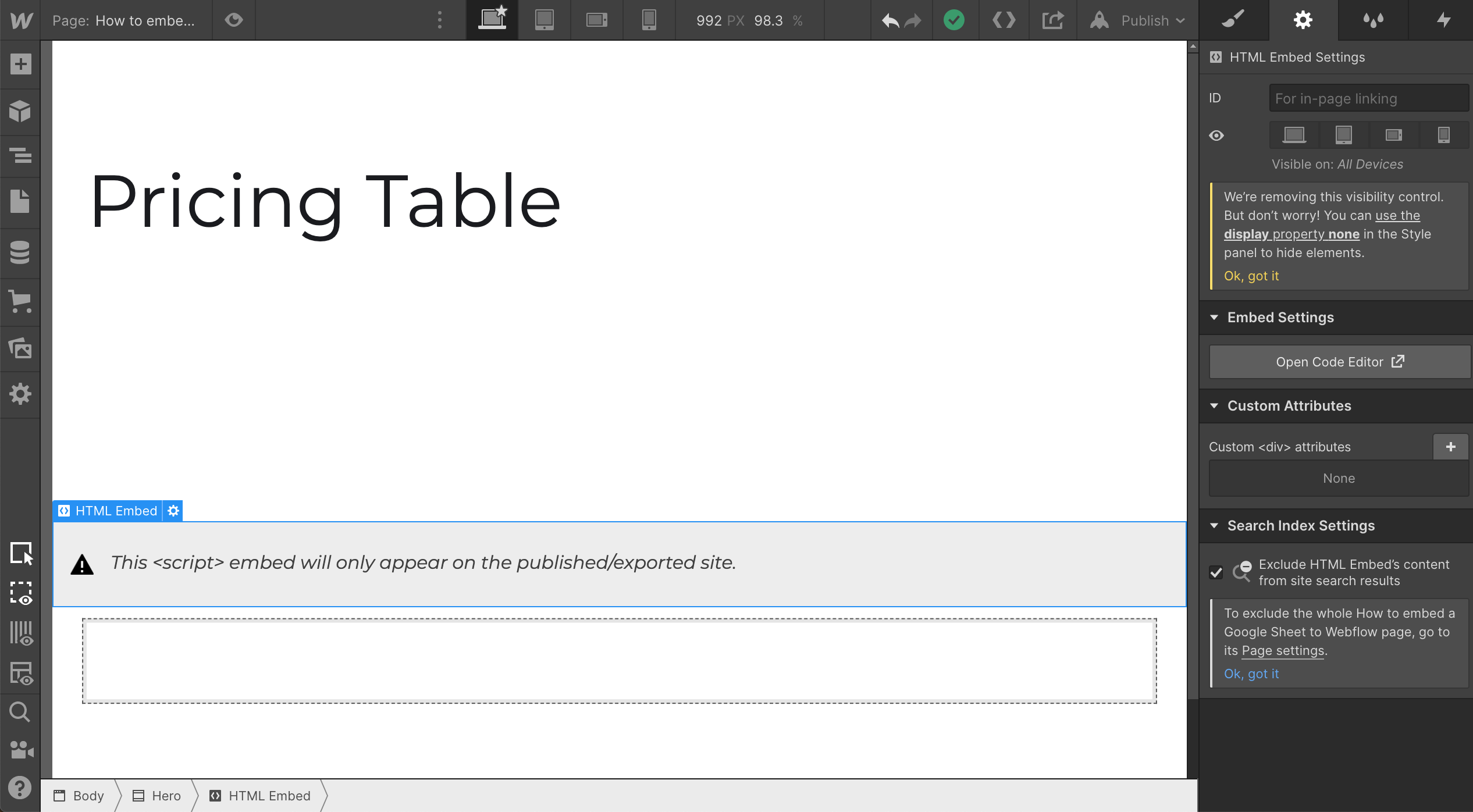Toggle visibility on Desktop device
1473x812 pixels.
(x=1294, y=135)
